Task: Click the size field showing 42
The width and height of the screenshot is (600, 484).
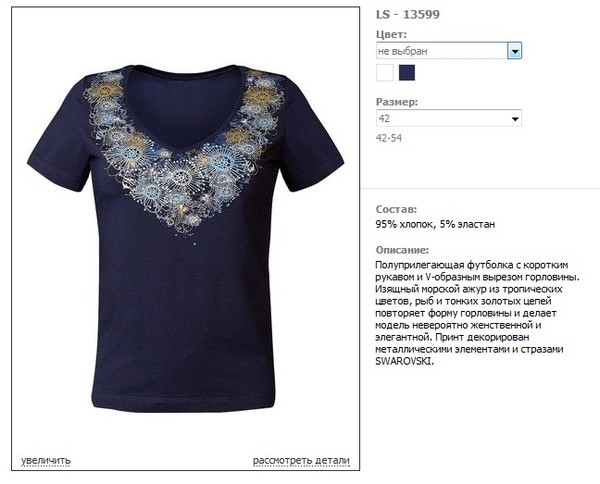Action: pyautogui.click(x=448, y=118)
